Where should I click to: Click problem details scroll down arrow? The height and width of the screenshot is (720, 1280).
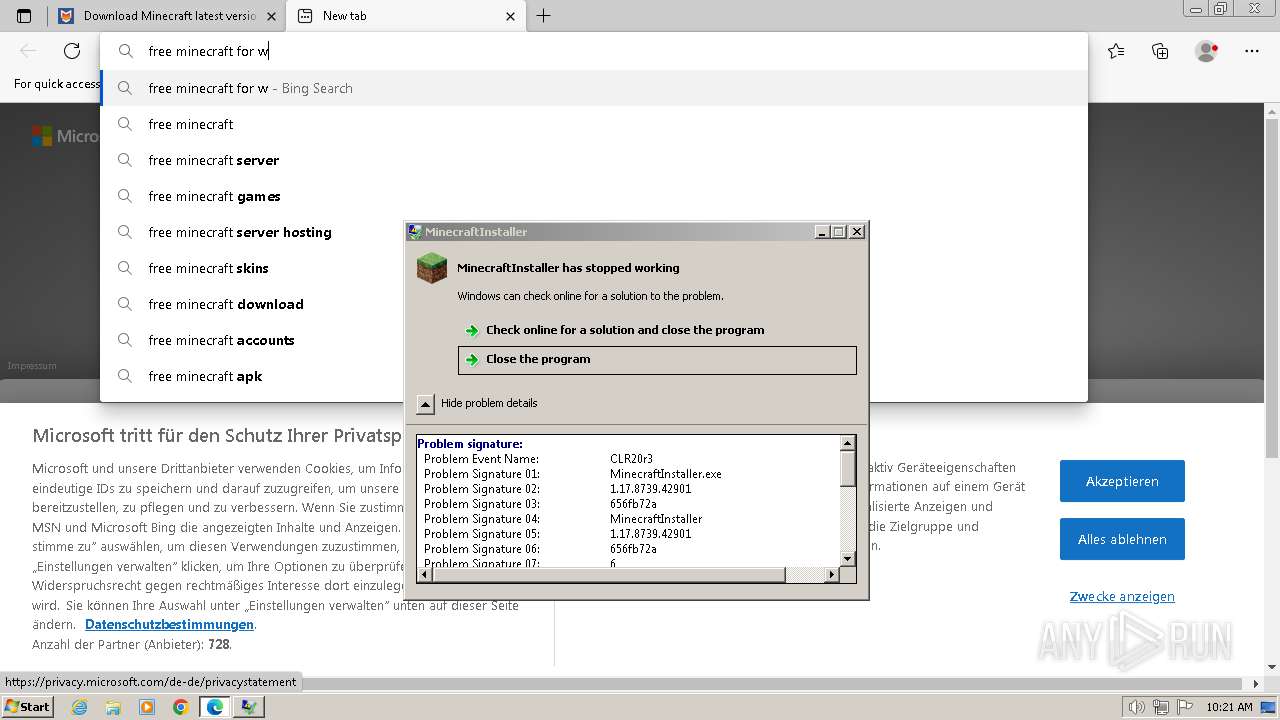coord(848,559)
